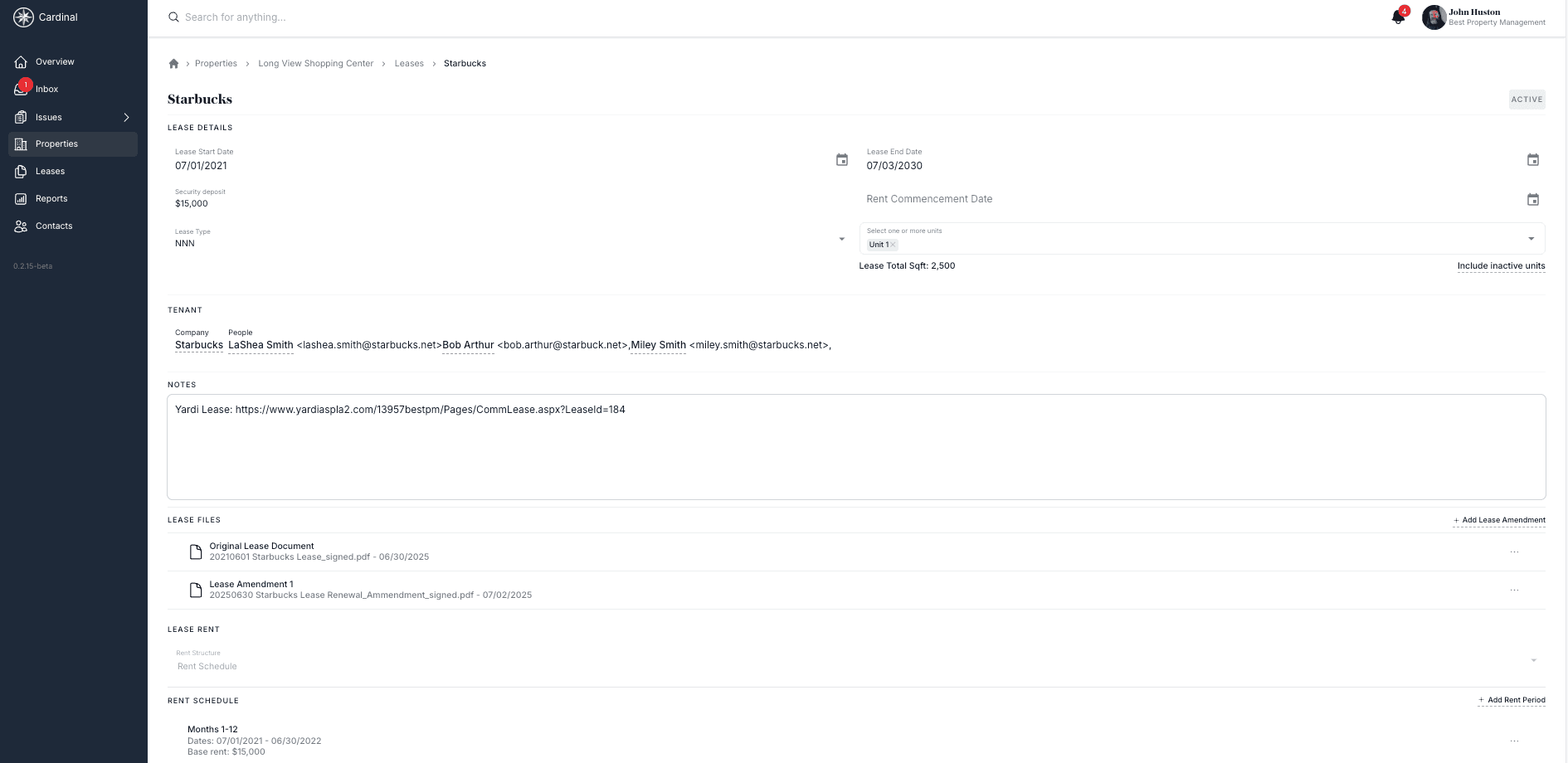Open the Rent Commencement Date calendar picker
The image size is (1568, 763).
pyautogui.click(x=1532, y=199)
